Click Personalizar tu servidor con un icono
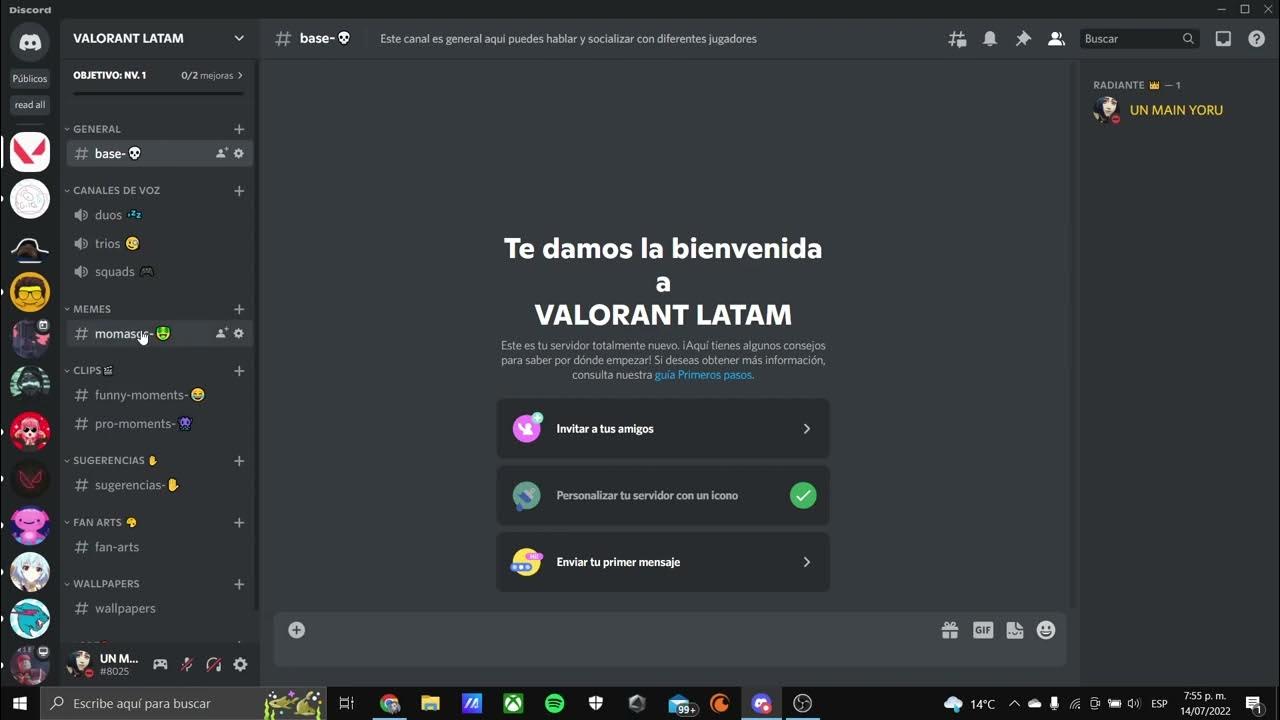 click(663, 495)
